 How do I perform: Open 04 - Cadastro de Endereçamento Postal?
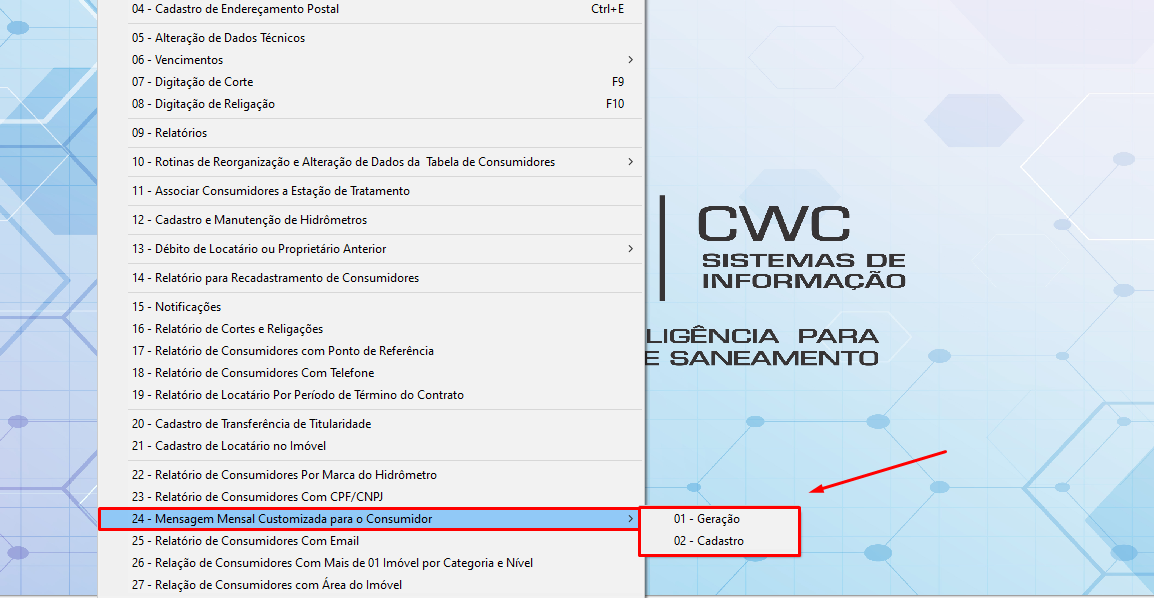tap(235, 9)
